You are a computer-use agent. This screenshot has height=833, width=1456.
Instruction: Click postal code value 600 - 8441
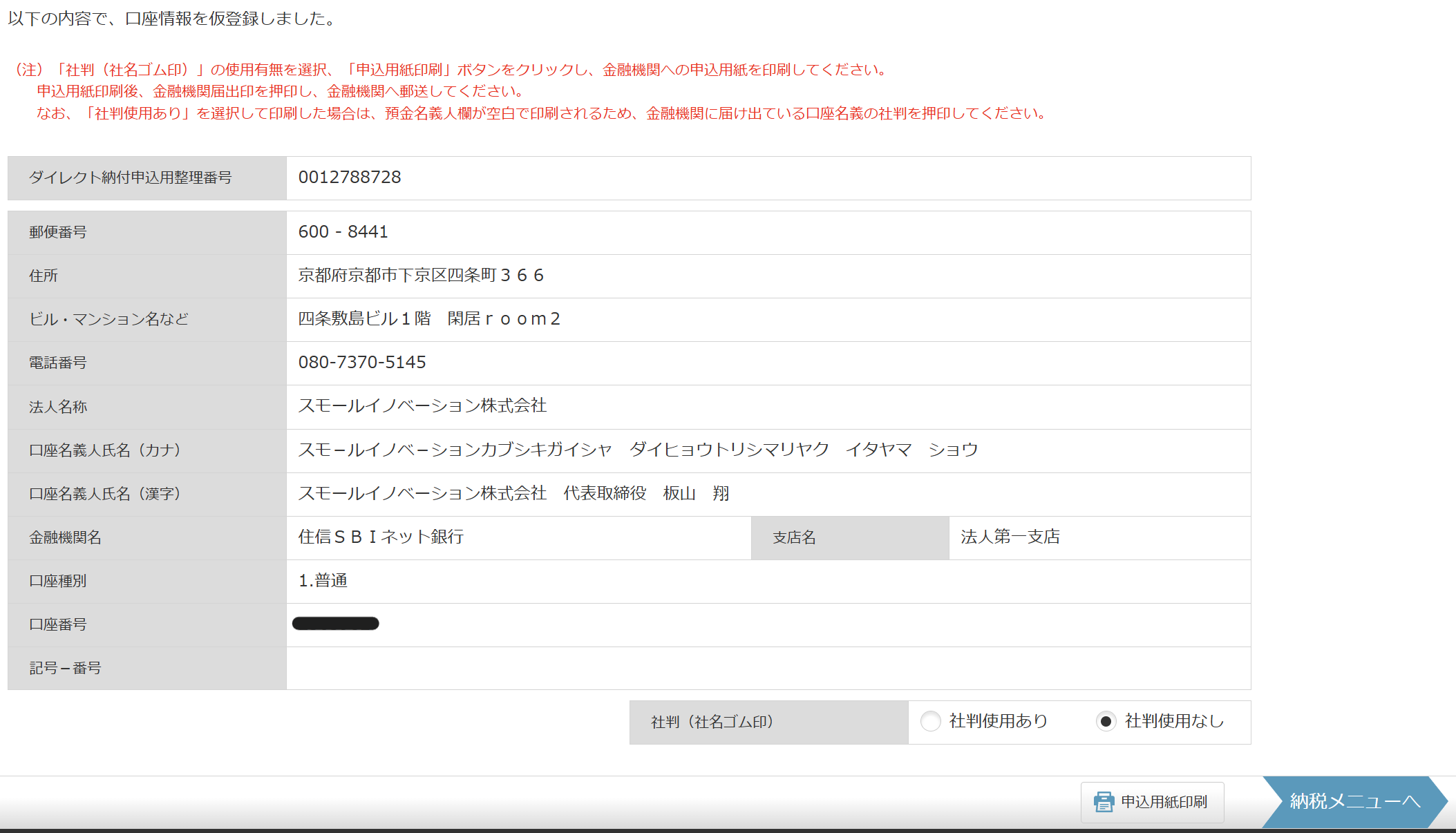(343, 232)
